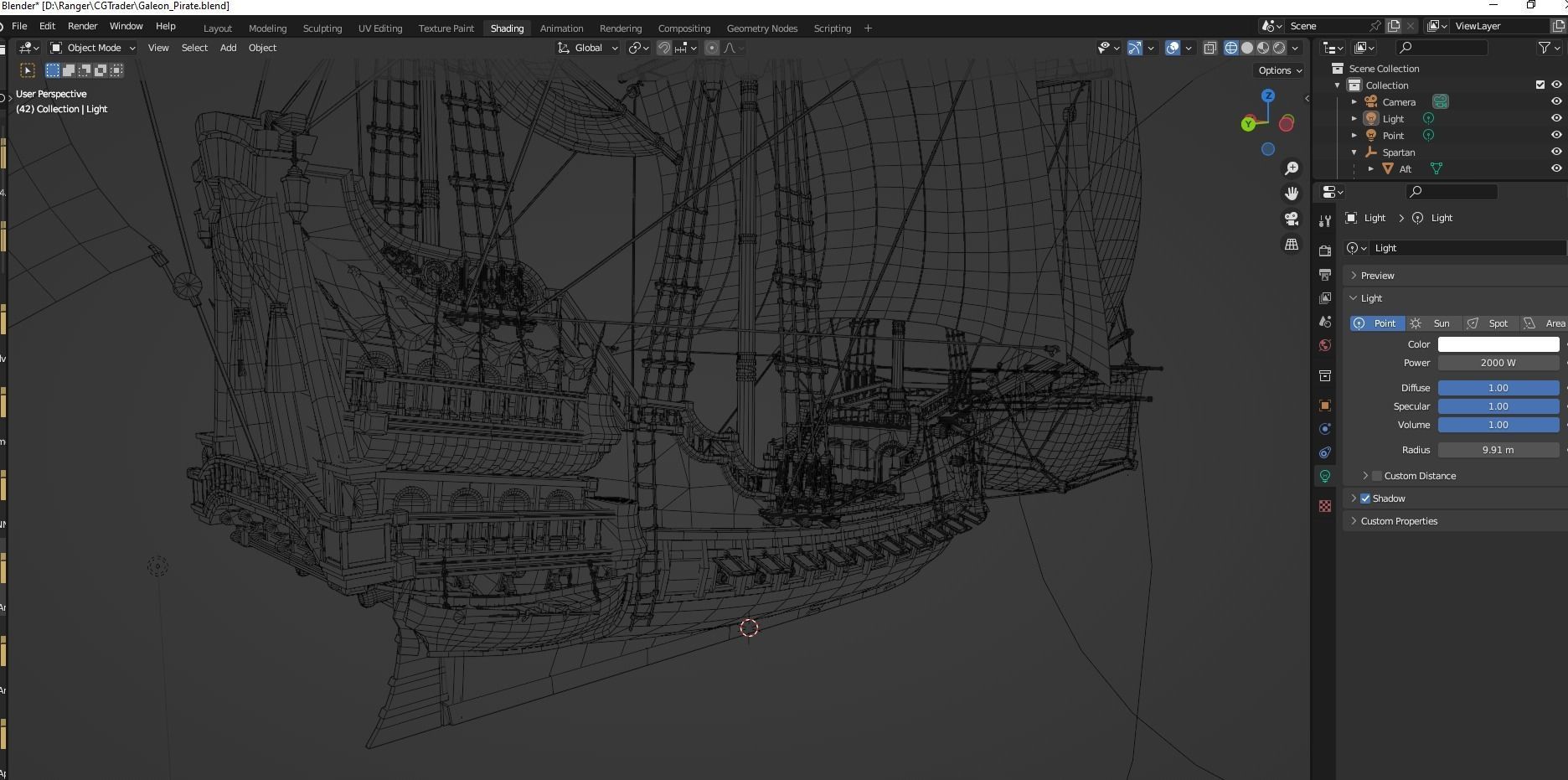Add a new workspace with plus button
Viewport: 1568px width, 780px height.
point(868,28)
